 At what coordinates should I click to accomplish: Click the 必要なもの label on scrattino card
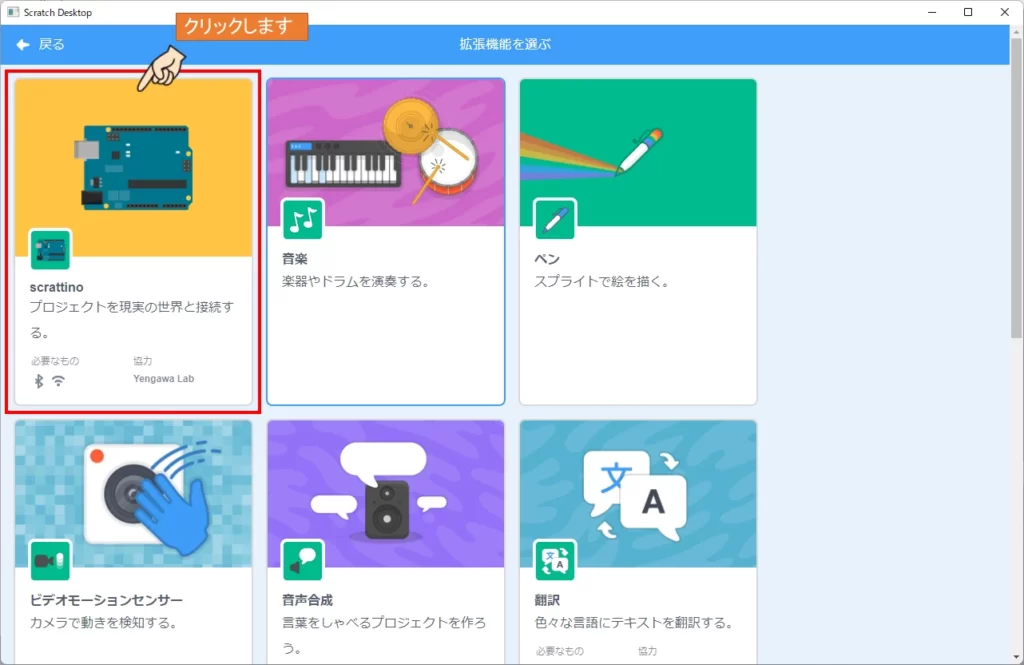(55, 361)
